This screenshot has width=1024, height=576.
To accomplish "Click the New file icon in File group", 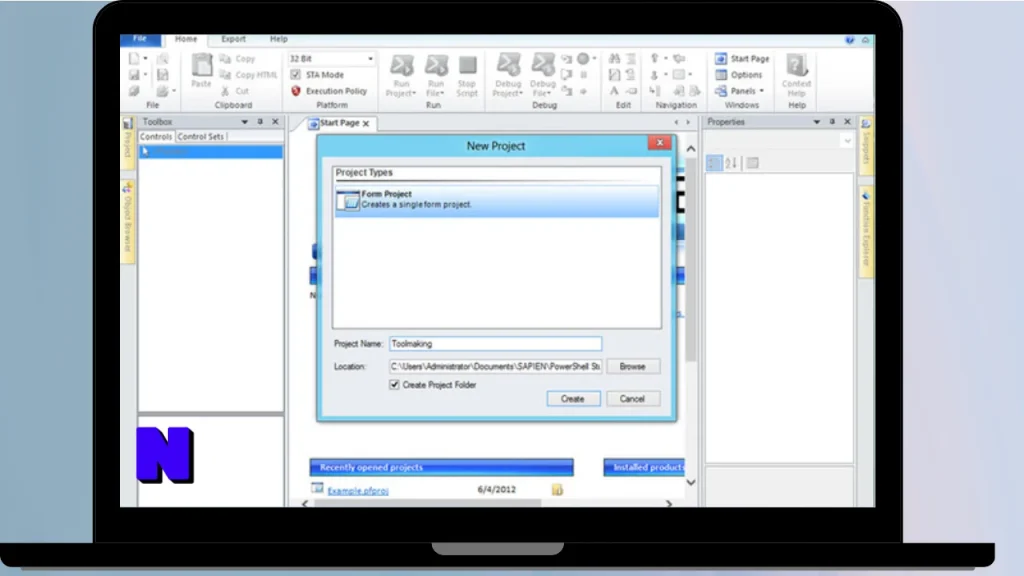I will [135, 59].
